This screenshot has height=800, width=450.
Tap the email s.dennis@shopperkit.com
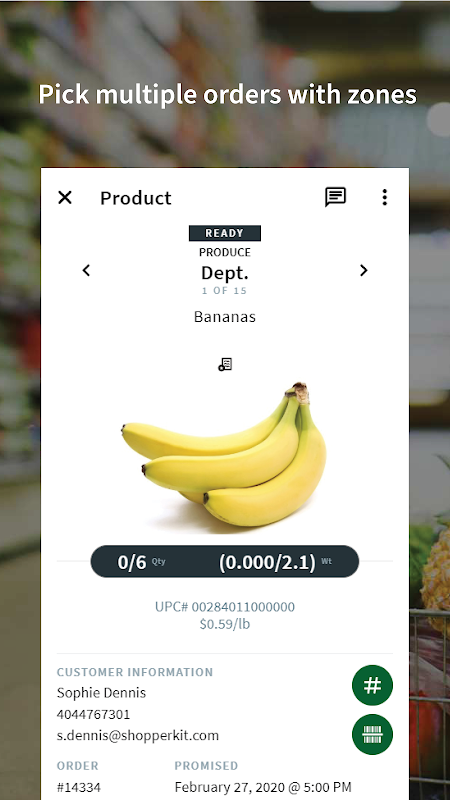click(x=138, y=735)
